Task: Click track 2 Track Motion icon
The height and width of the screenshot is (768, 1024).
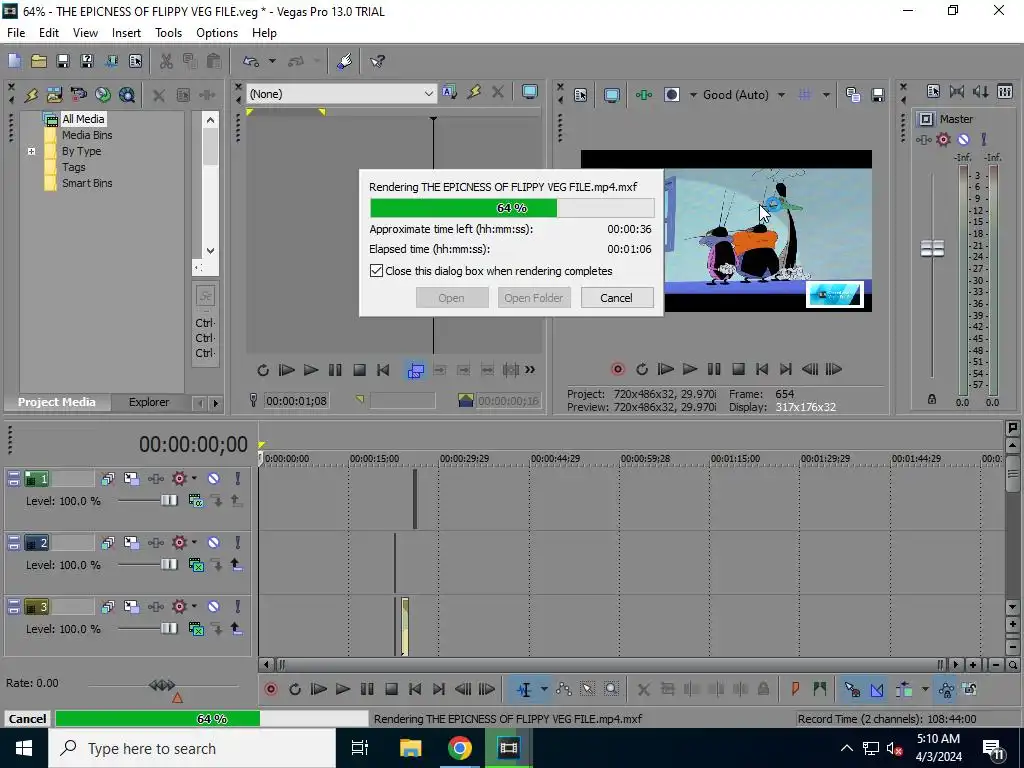Action: (131, 543)
